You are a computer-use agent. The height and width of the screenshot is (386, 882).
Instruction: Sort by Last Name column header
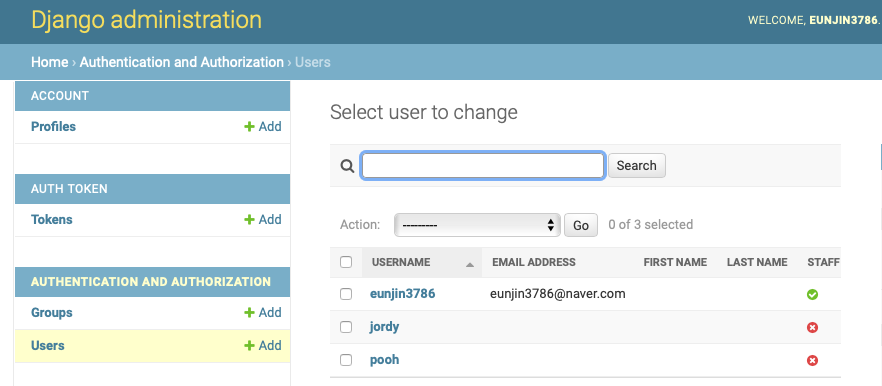click(757, 262)
